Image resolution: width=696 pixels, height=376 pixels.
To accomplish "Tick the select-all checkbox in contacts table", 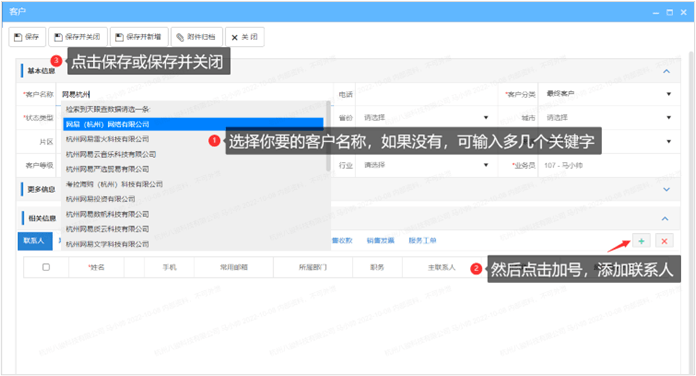I will [x=46, y=267].
